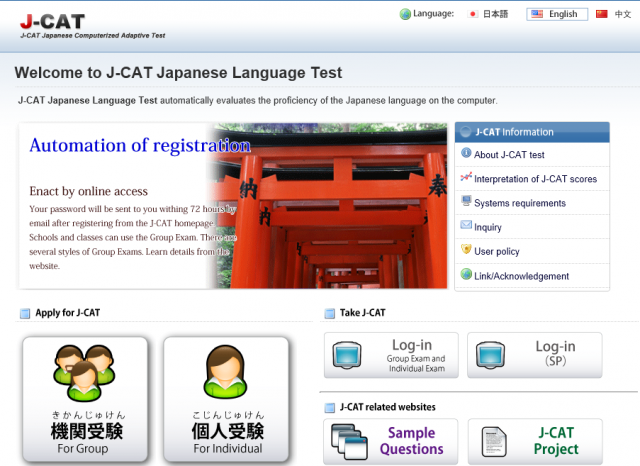Open User policy page
The height and width of the screenshot is (466, 640).
tap(497, 252)
